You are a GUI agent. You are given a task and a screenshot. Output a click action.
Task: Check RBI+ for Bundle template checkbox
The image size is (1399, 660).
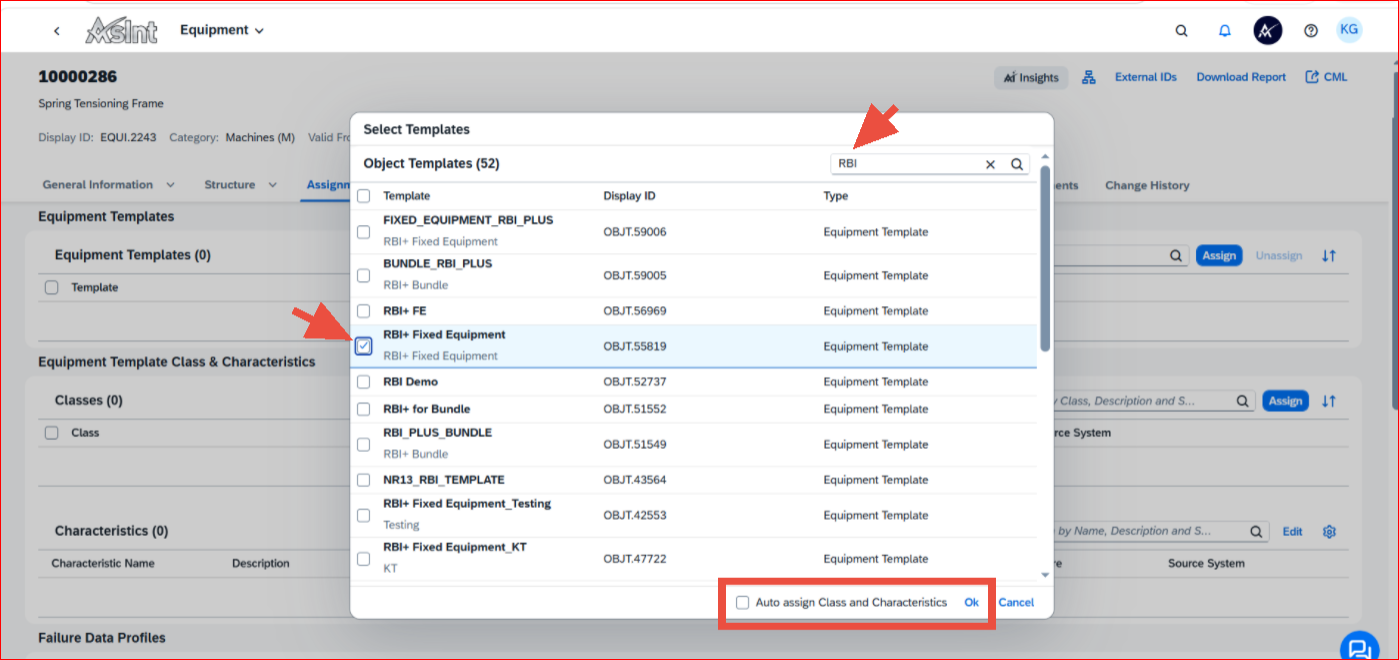click(x=364, y=409)
